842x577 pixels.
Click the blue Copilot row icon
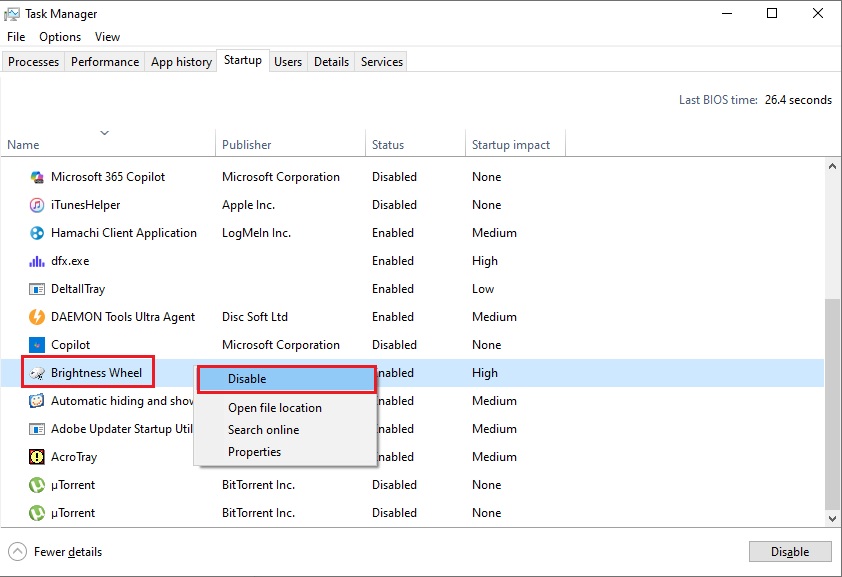pos(37,345)
